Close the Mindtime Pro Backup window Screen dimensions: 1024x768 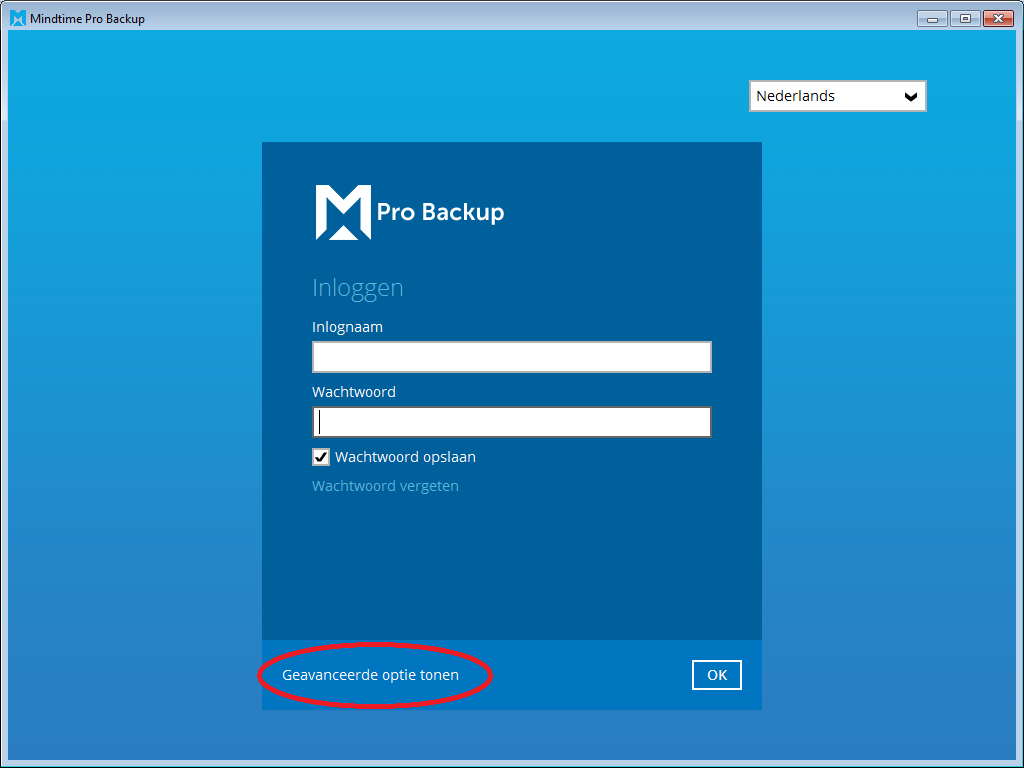[x=998, y=18]
